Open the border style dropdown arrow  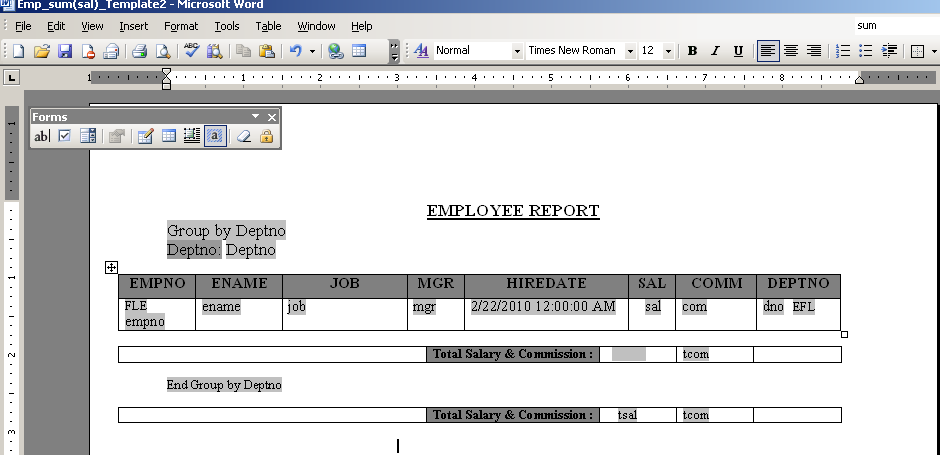click(935, 52)
